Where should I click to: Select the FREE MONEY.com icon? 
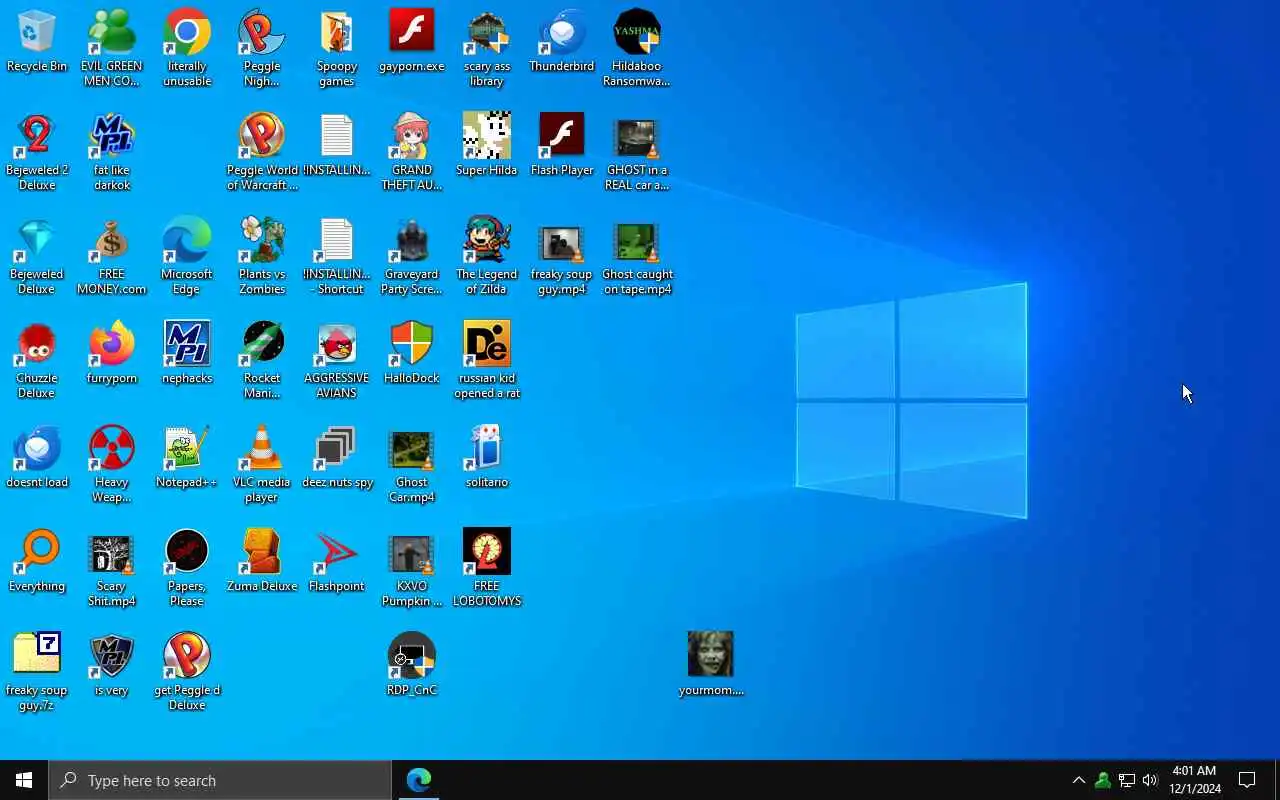click(112, 241)
